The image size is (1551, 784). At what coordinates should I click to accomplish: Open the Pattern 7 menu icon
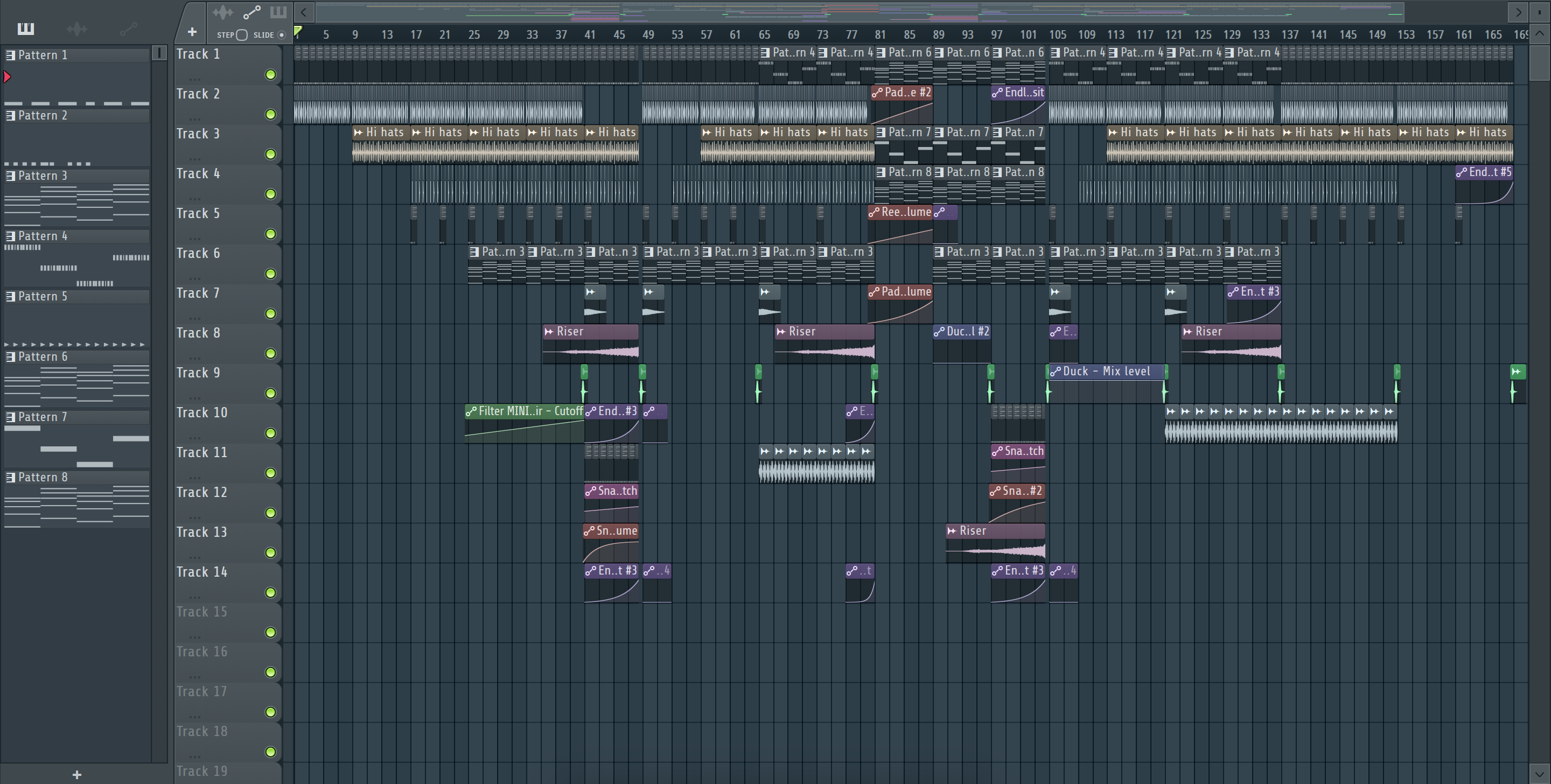[10, 417]
